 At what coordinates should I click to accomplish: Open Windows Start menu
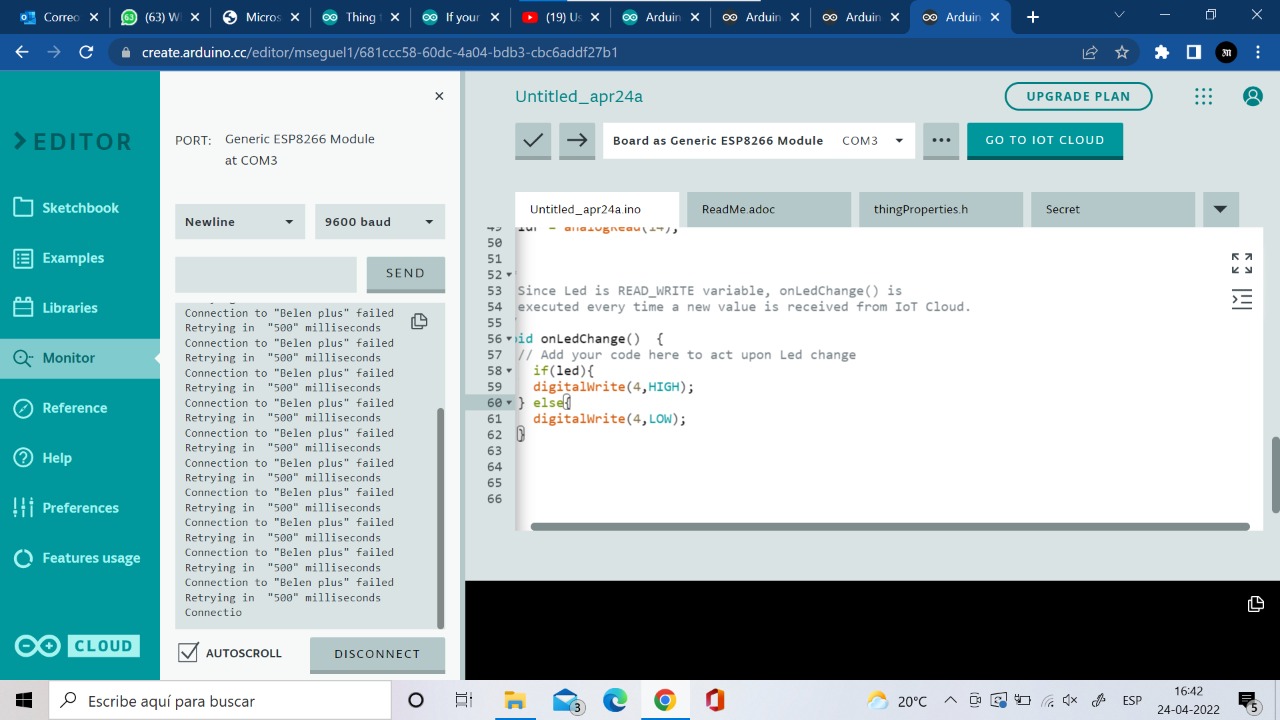click(x=24, y=700)
